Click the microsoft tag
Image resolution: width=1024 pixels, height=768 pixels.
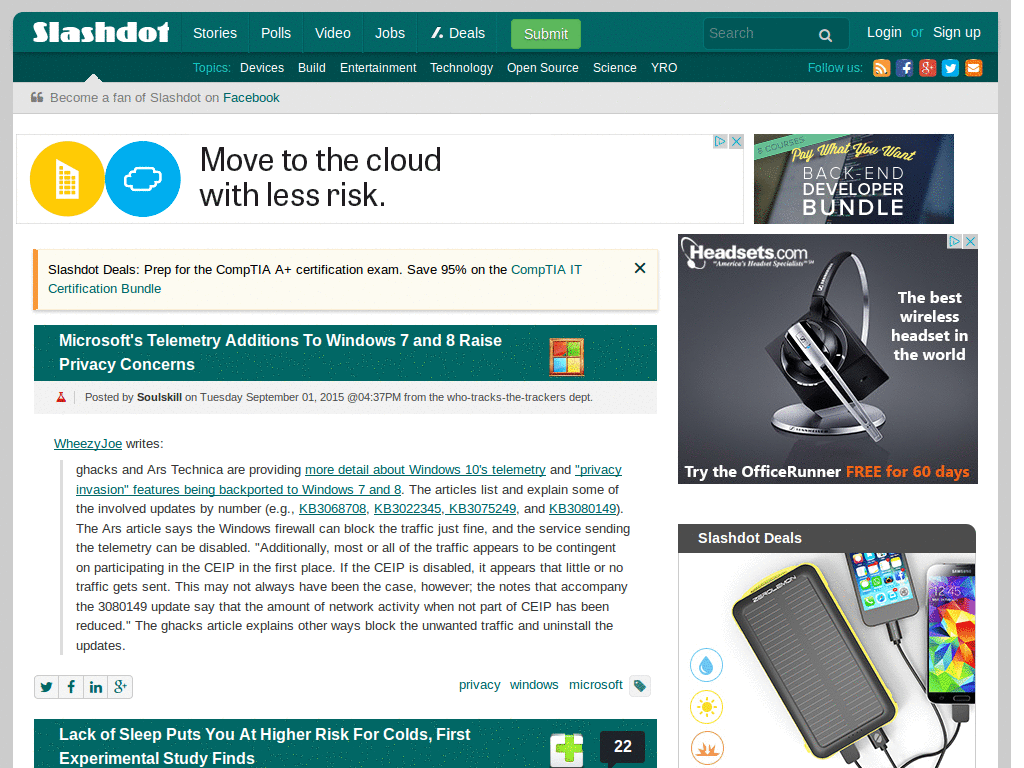pos(596,685)
